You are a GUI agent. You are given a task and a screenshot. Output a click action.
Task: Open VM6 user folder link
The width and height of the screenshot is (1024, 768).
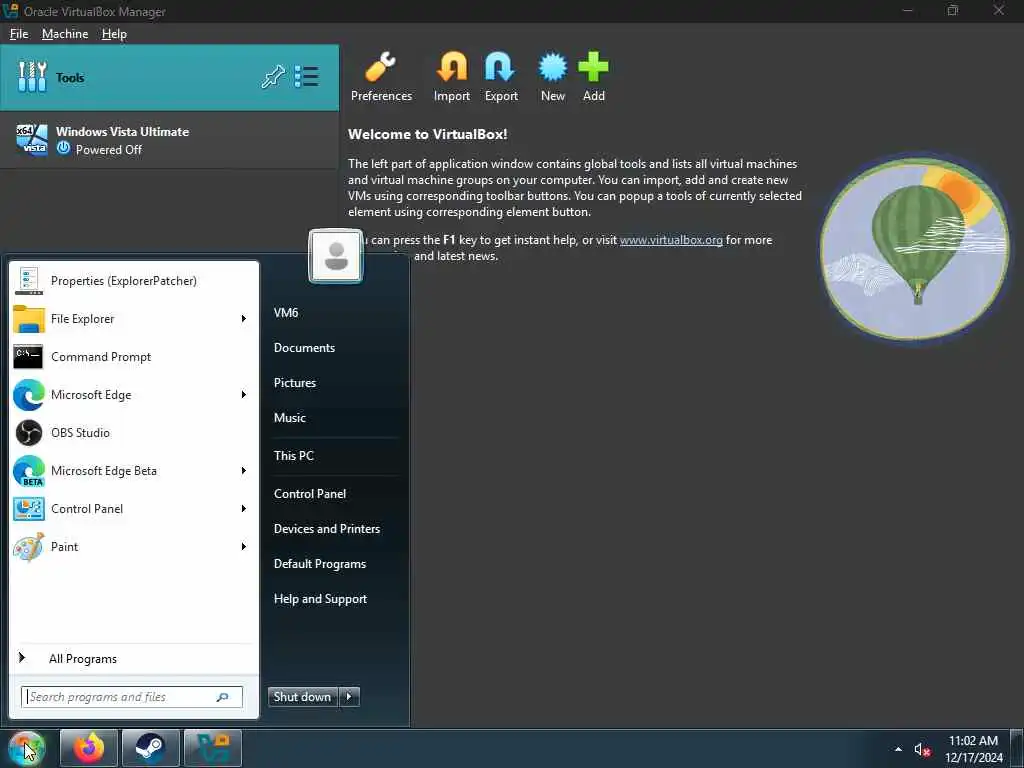tap(286, 312)
